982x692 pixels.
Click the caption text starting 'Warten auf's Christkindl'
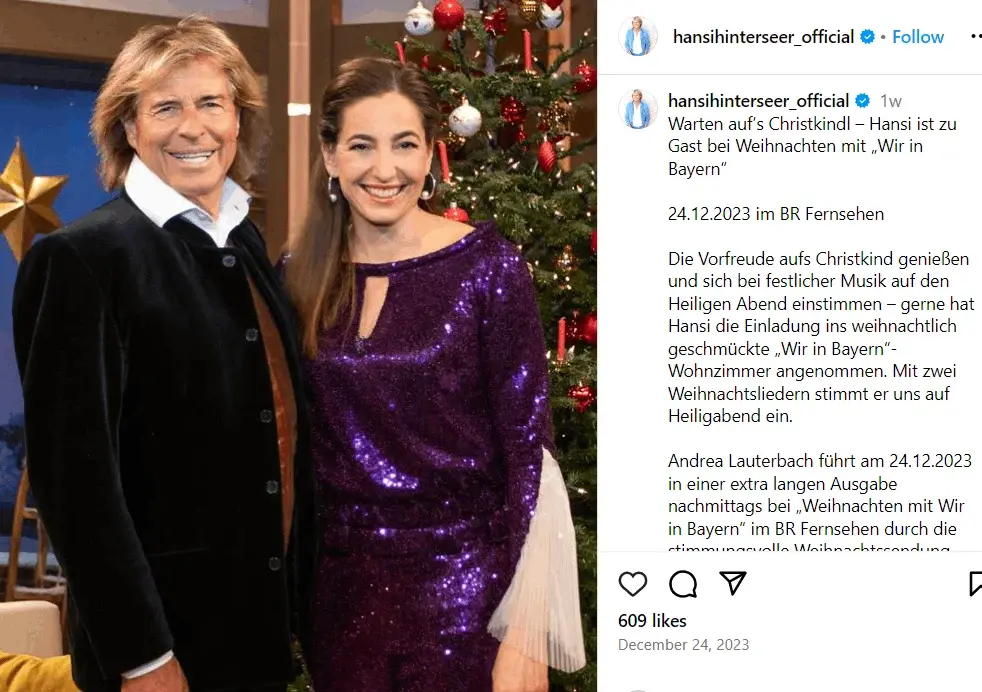(x=812, y=146)
